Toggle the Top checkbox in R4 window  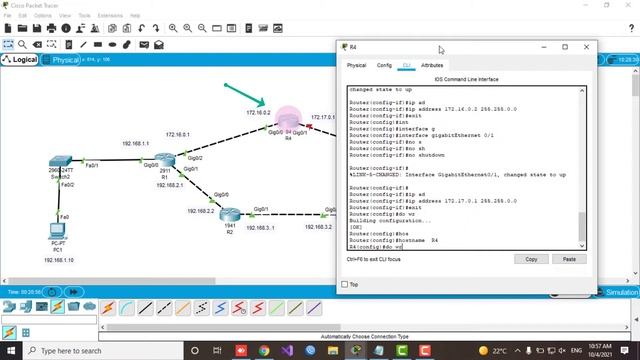click(x=344, y=284)
